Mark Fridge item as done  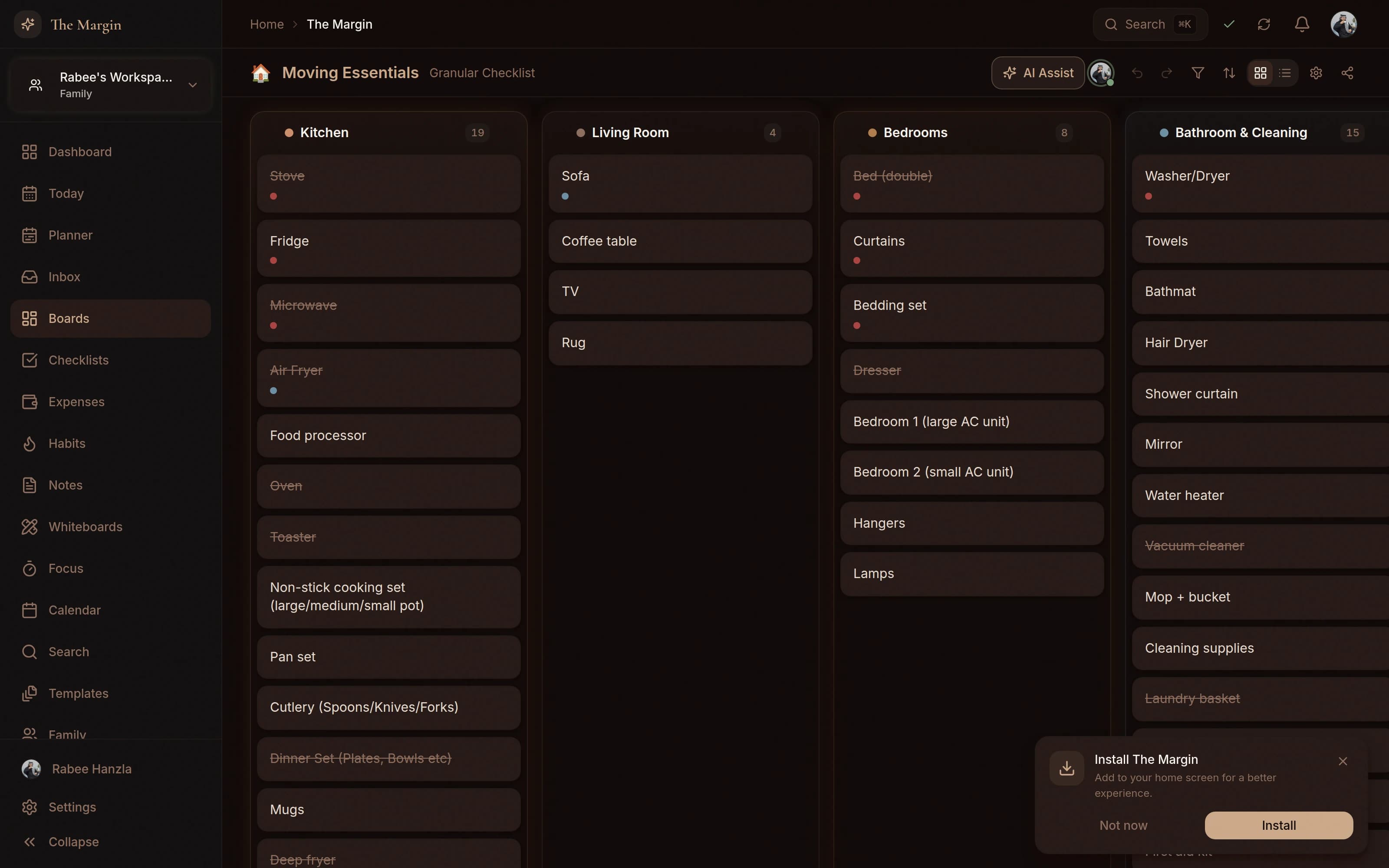388,249
